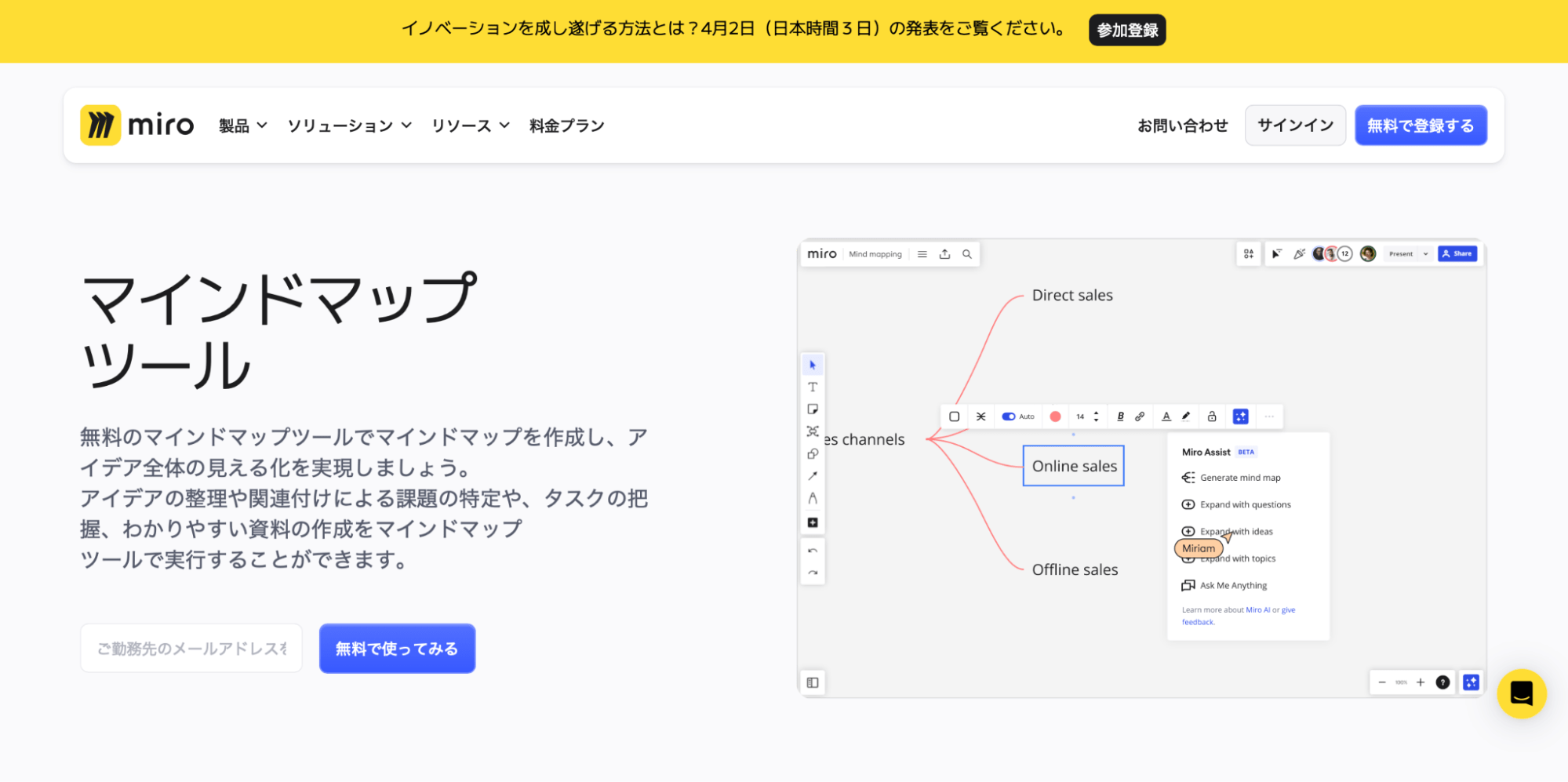Click the mind map layout icon

tap(980, 416)
